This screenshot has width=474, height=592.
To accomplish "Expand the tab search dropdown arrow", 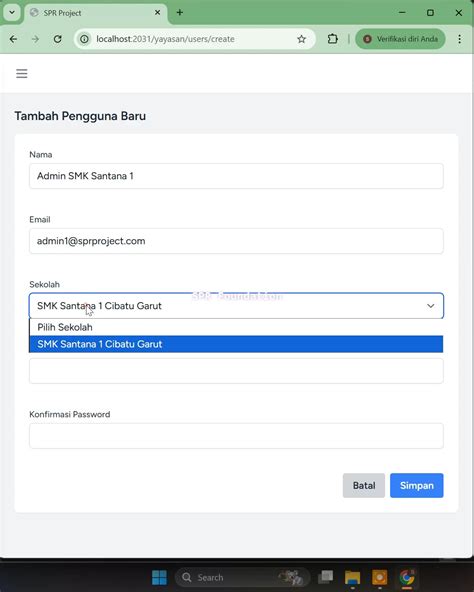I will [x=12, y=12].
